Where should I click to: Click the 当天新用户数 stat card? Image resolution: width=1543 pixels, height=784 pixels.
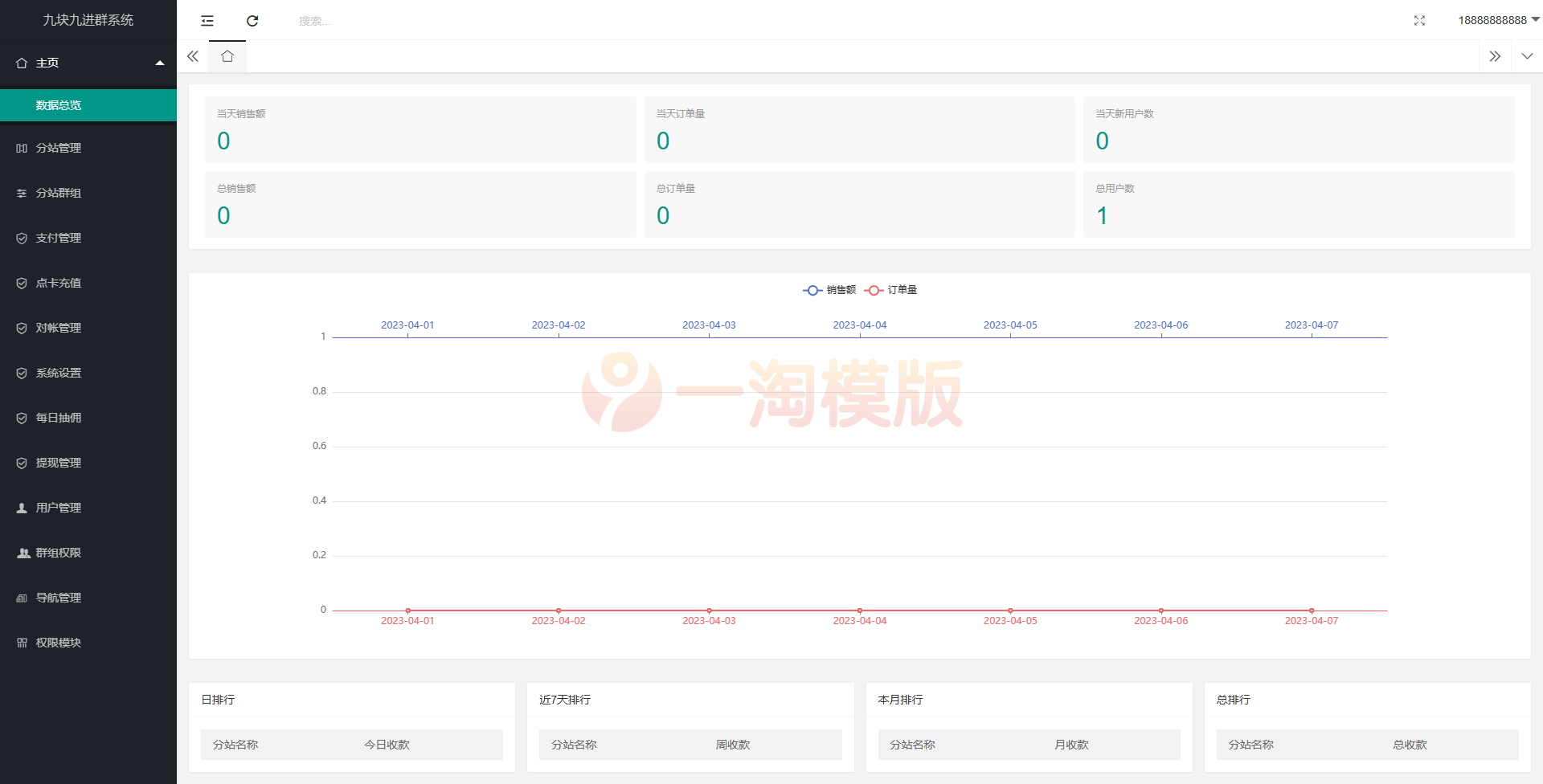(1299, 129)
